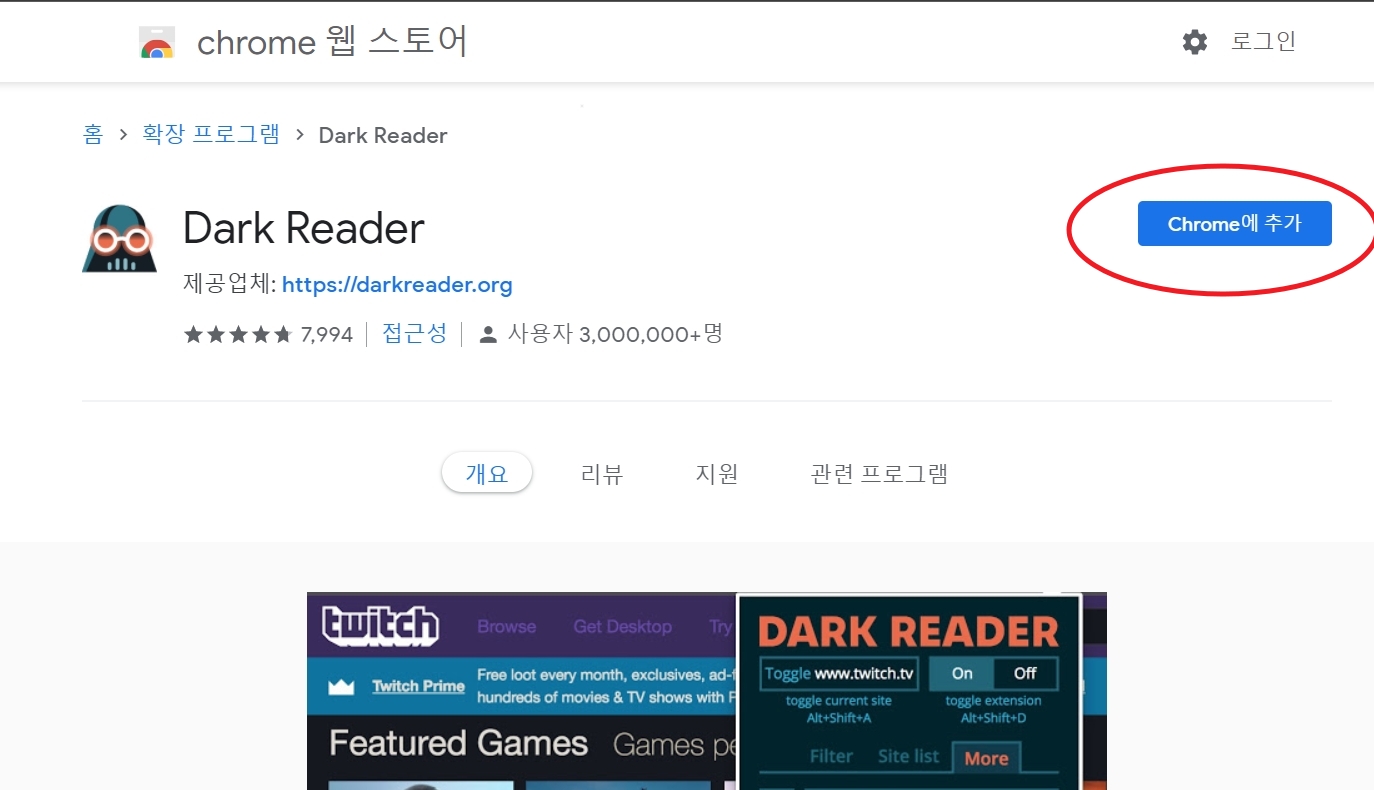
Task: Open the 접근성 category link
Action: pyautogui.click(x=414, y=334)
